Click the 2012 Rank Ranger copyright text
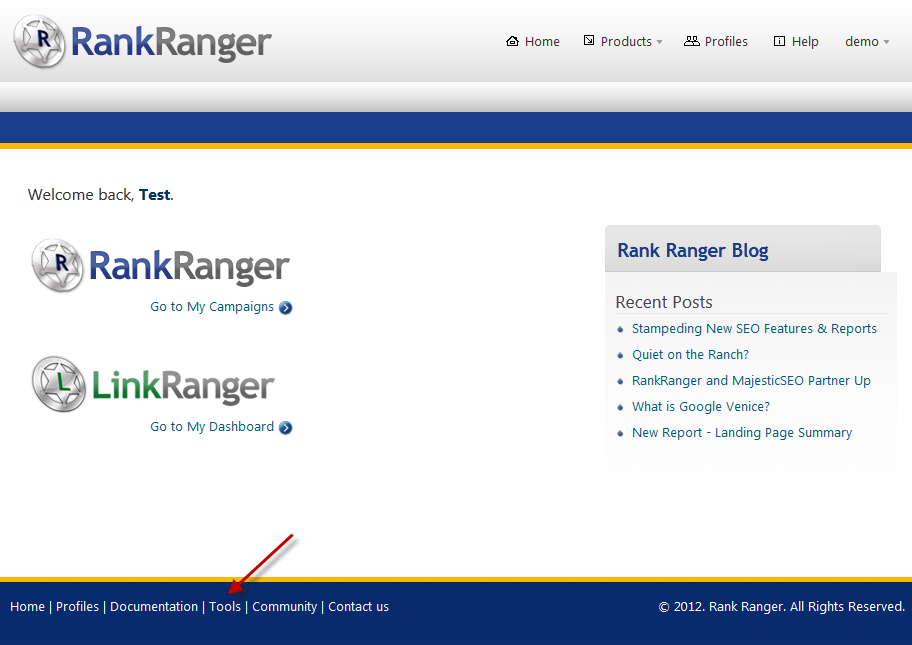 [782, 607]
